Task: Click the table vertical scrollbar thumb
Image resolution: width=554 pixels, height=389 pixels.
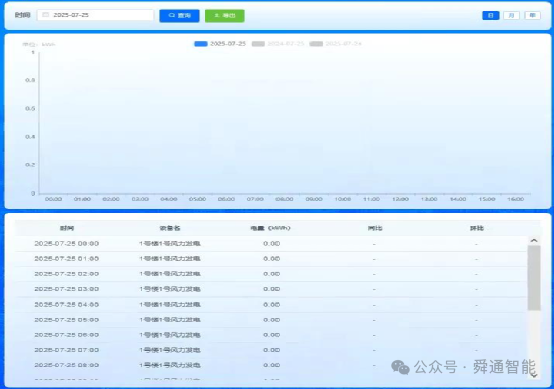Action: (x=534, y=278)
